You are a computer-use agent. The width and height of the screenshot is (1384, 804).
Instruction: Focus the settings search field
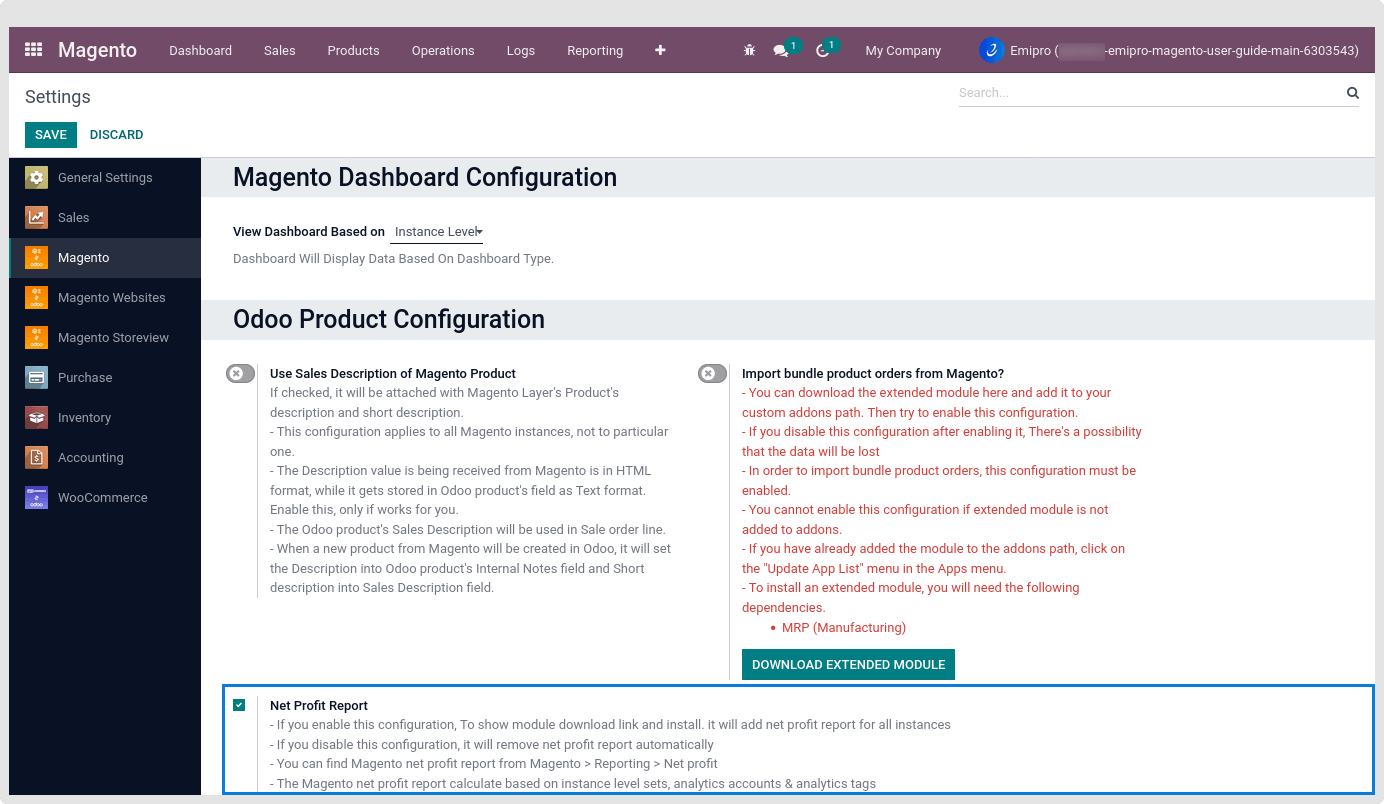[x=1148, y=93]
